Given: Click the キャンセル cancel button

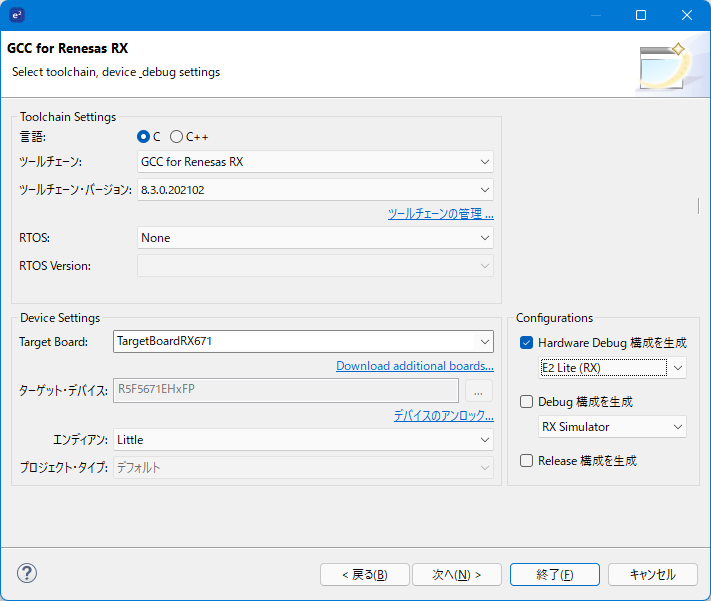Looking at the screenshot, I should (653, 575).
